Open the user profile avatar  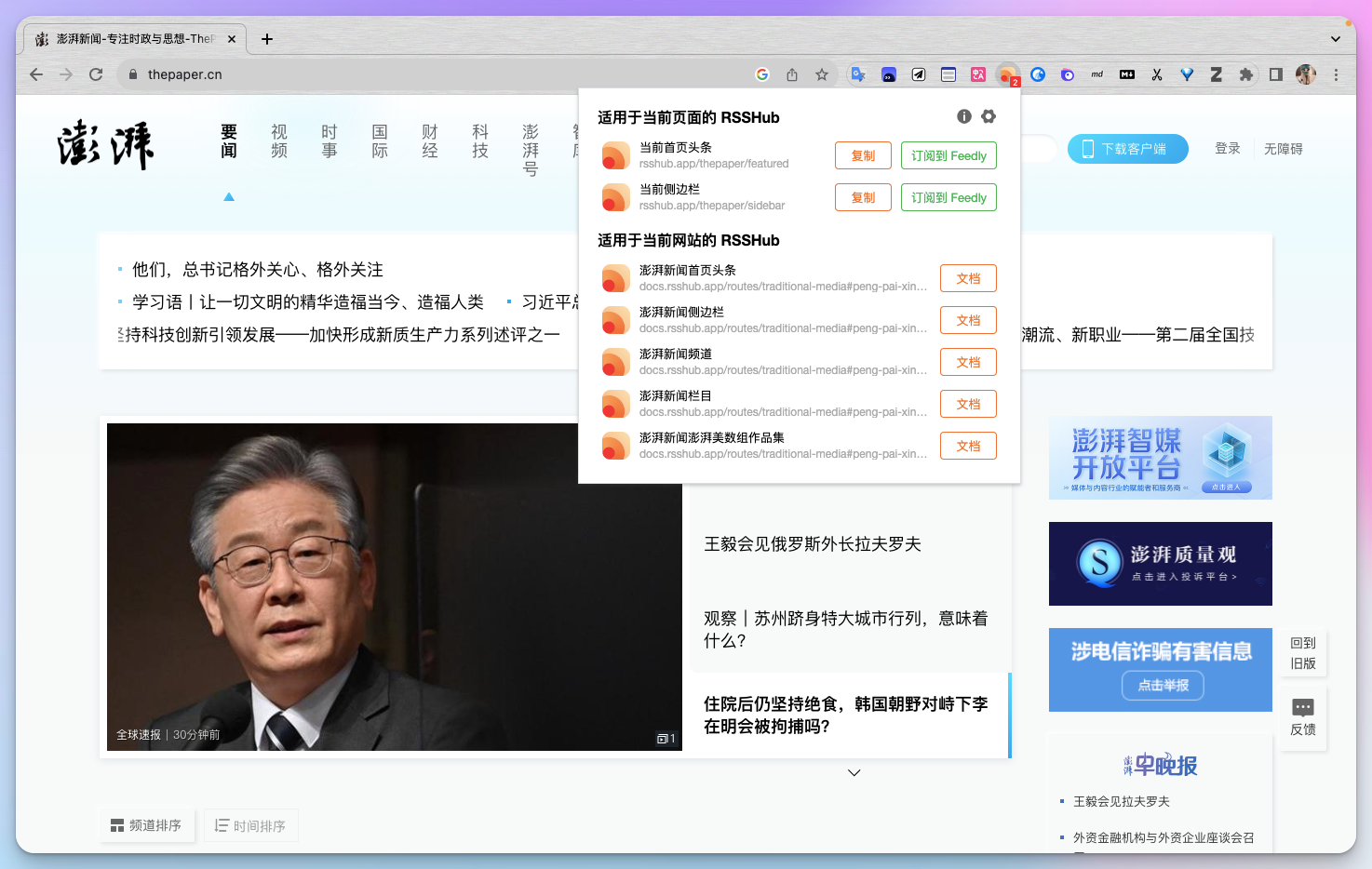click(1306, 74)
